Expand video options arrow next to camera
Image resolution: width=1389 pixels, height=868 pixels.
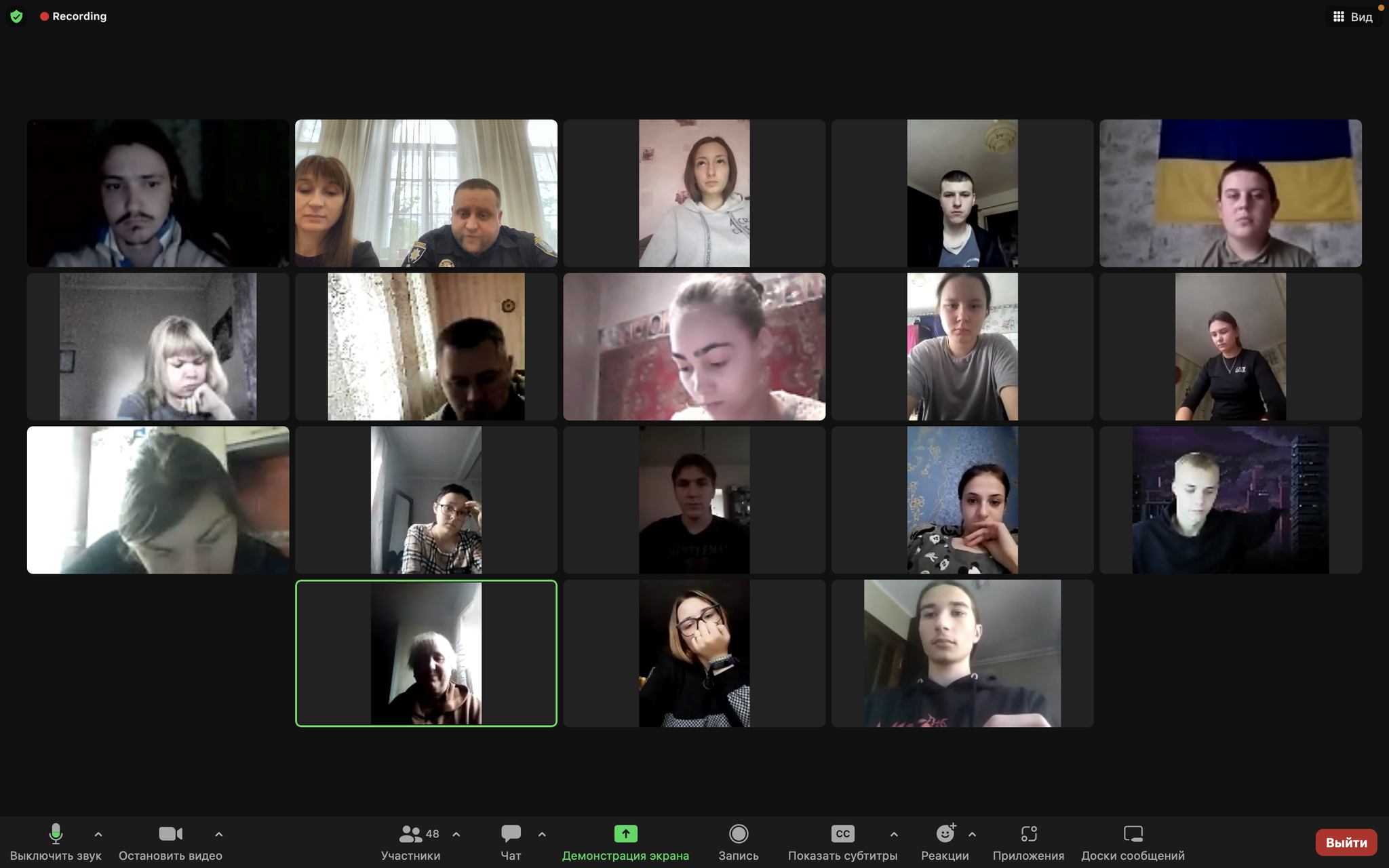pyautogui.click(x=218, y=834)
